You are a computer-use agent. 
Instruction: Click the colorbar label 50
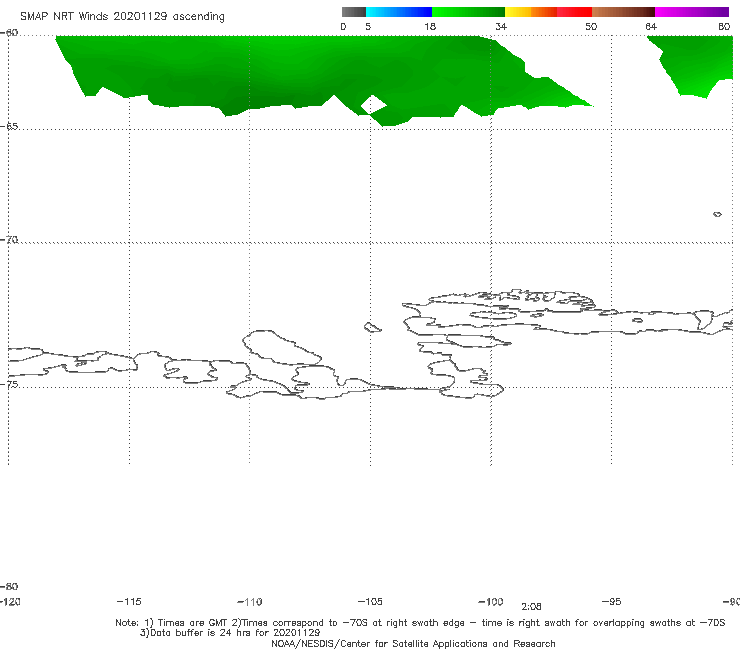pyautogui.click(x=591, y=26)
